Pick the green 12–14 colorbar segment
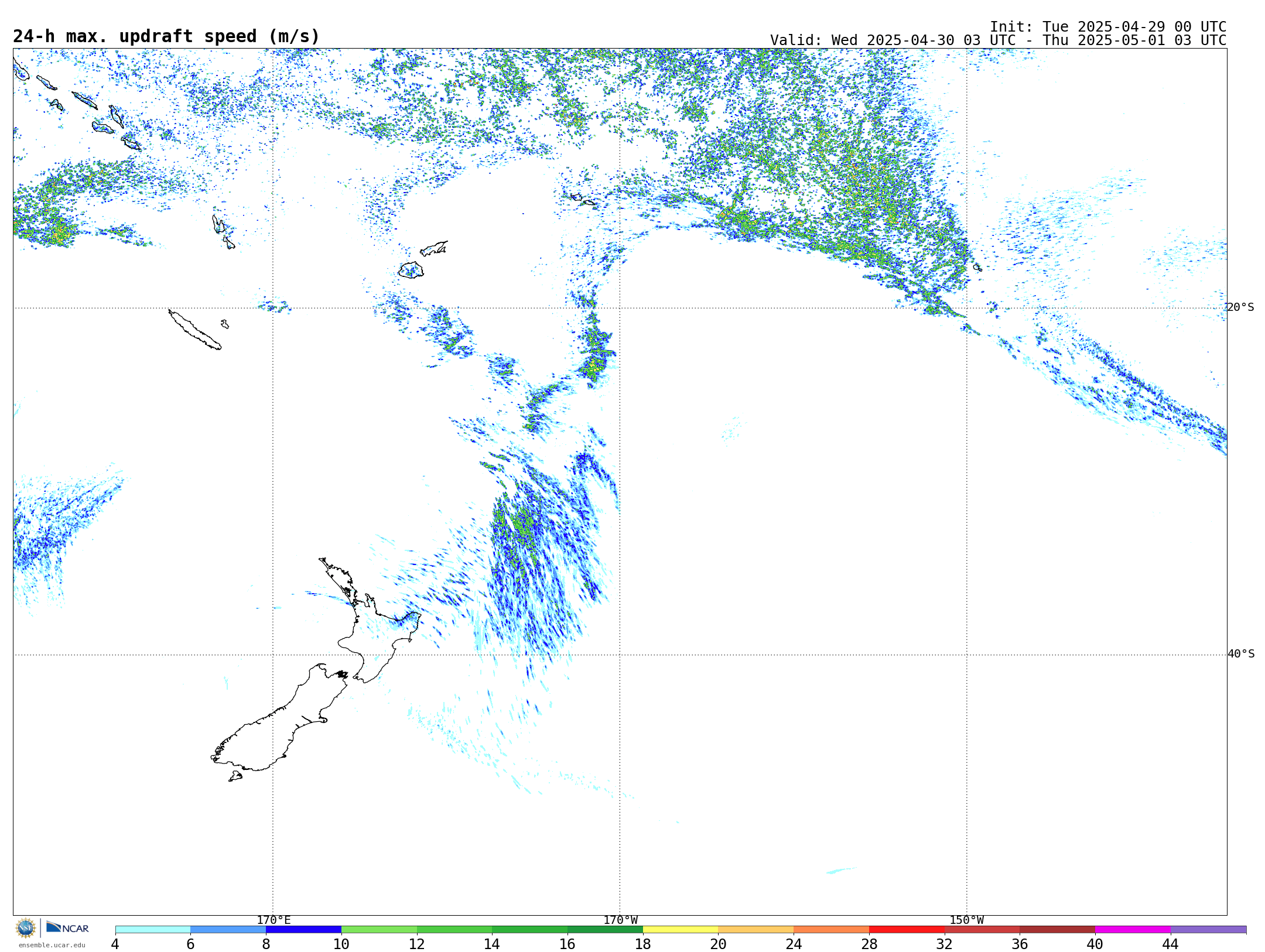This screenshot has height=952, width=1265. 454,930
